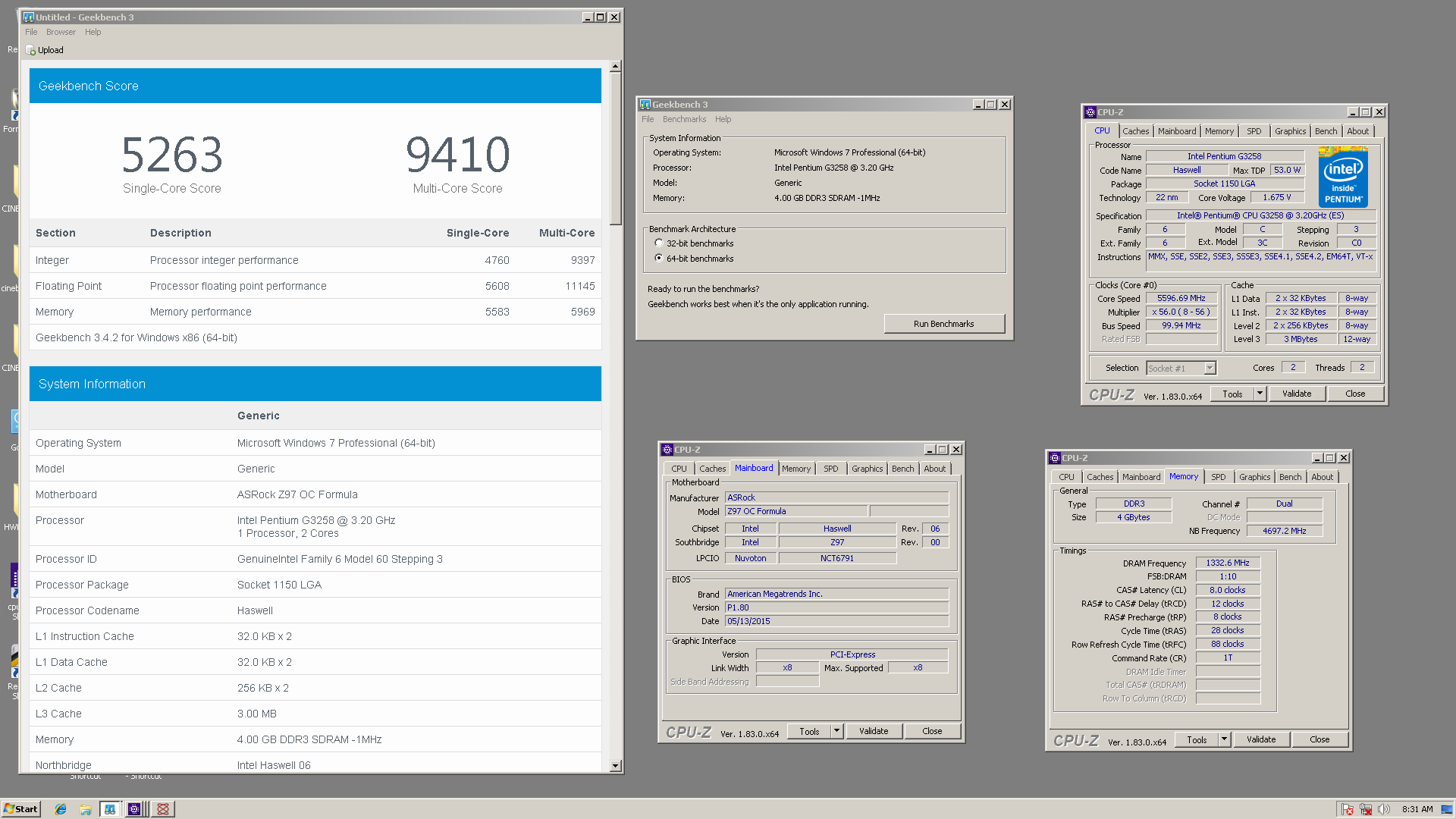Switch to CPU tab in Memory CPU-Z window

tap(1066, 477)
